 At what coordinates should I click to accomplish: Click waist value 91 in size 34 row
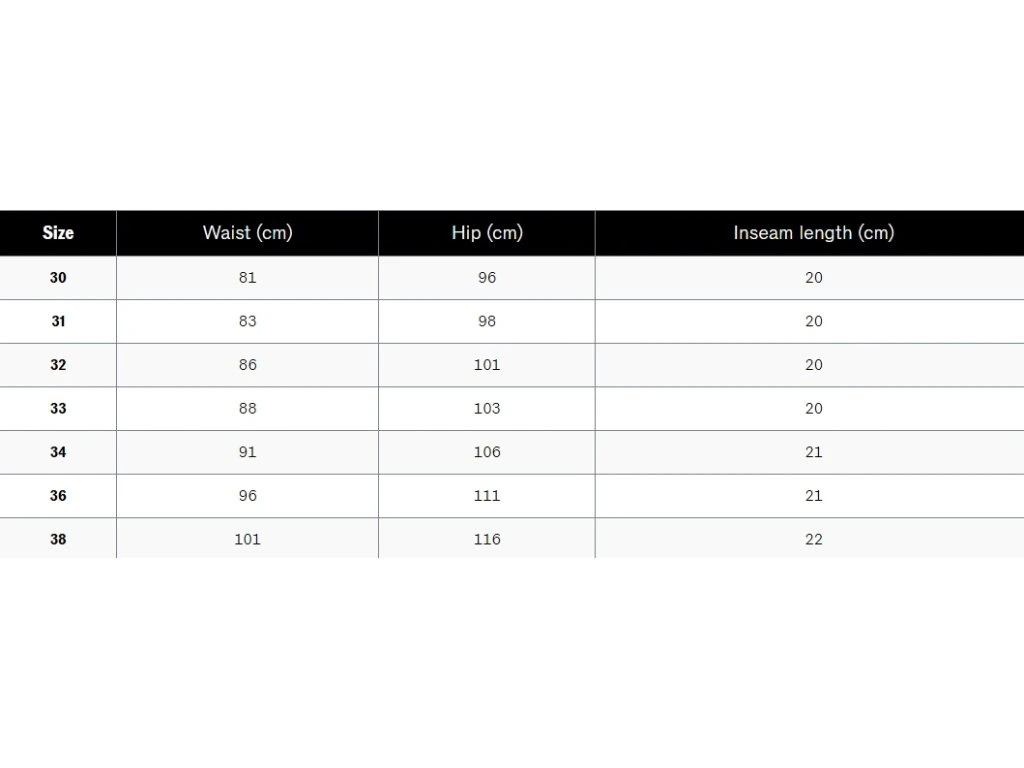click(x=247, y=452)
